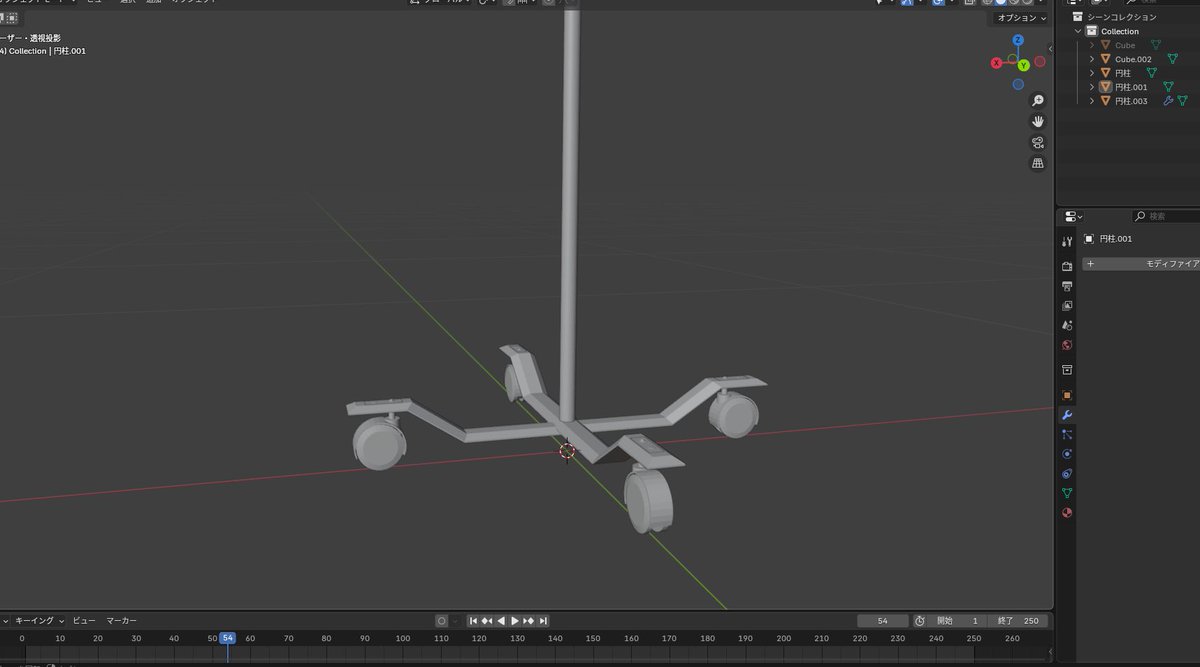
Task: Open the Material properties tab icon
Action: [x=1067, y=513]
